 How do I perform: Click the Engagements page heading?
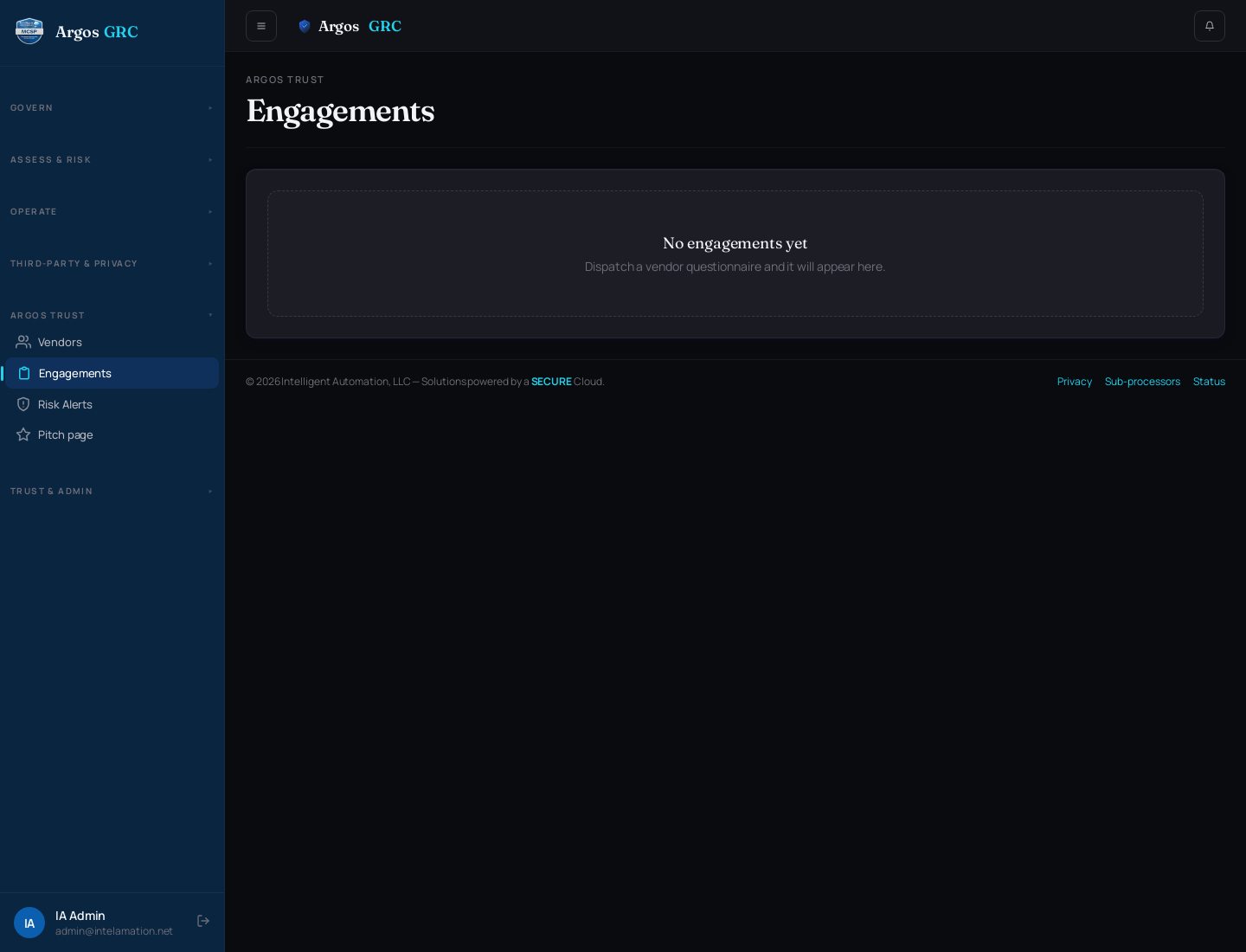coord(341,112)
